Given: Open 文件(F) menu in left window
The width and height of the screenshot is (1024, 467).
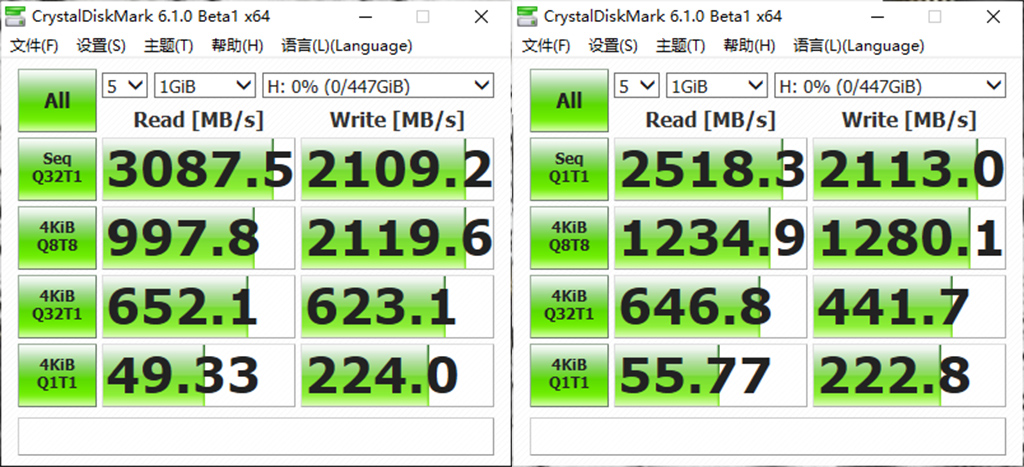Looking at the screenshot, I should [x=35, y=46].
